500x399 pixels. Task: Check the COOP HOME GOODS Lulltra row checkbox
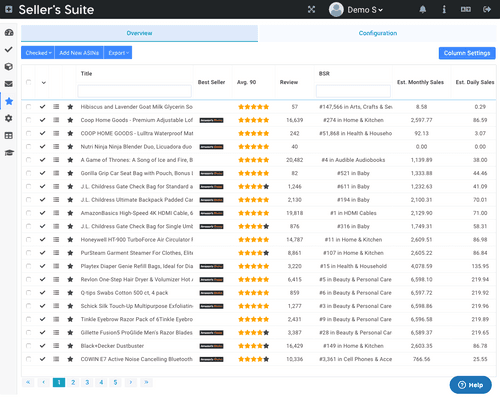coord(28,133)
